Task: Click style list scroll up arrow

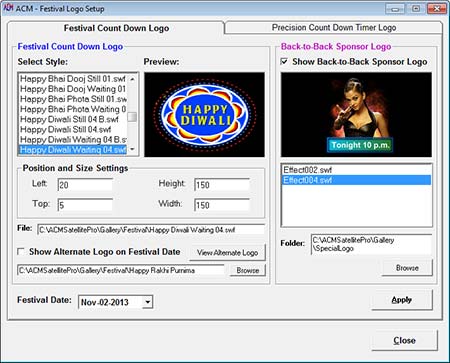Action: (x=133, y=79)
